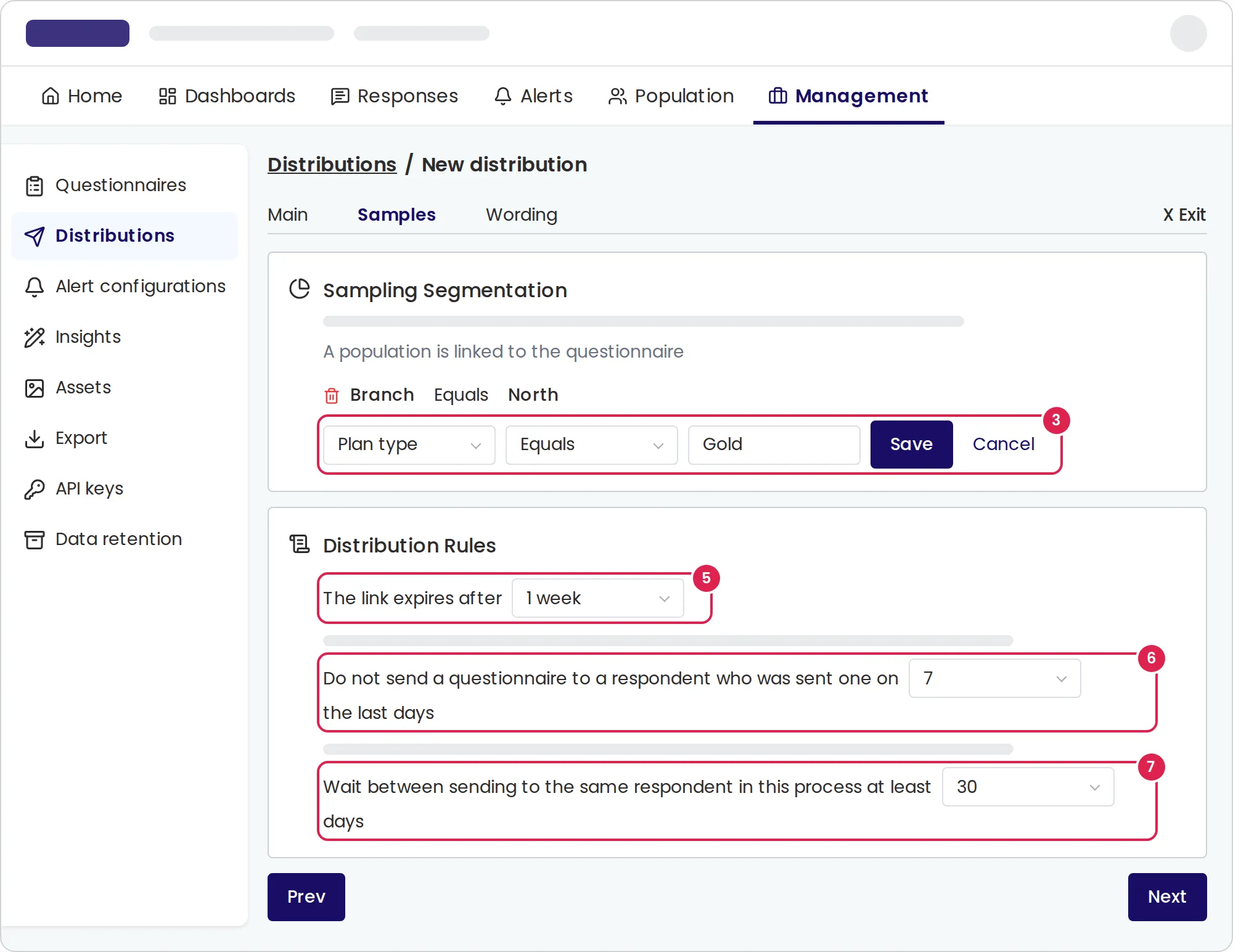Click the Alerts bell icon in top nav
1233x952 pixels.
pyautogui.click(x=503, y=96)
